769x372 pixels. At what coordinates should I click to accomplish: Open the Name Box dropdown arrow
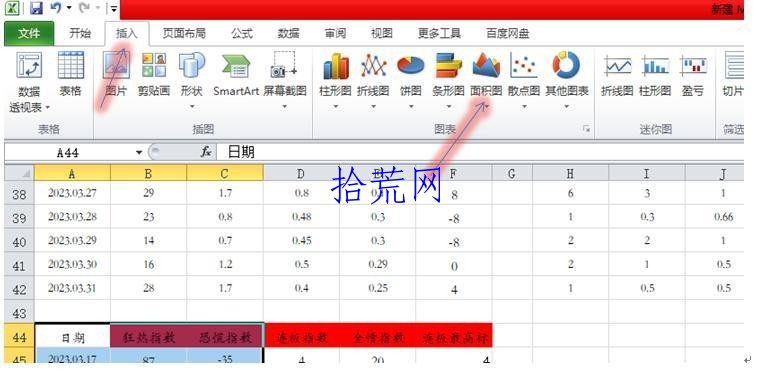click(x=139, y=152)
